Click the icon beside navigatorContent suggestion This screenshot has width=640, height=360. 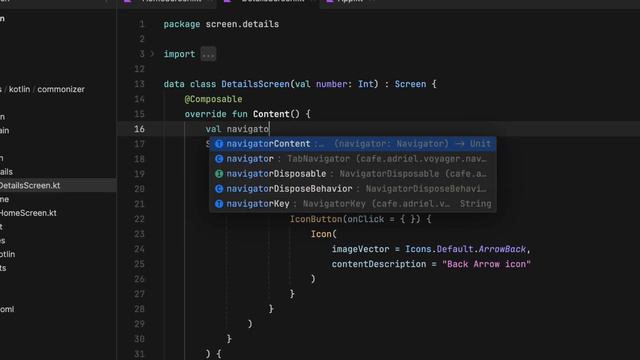coord(219,144)
